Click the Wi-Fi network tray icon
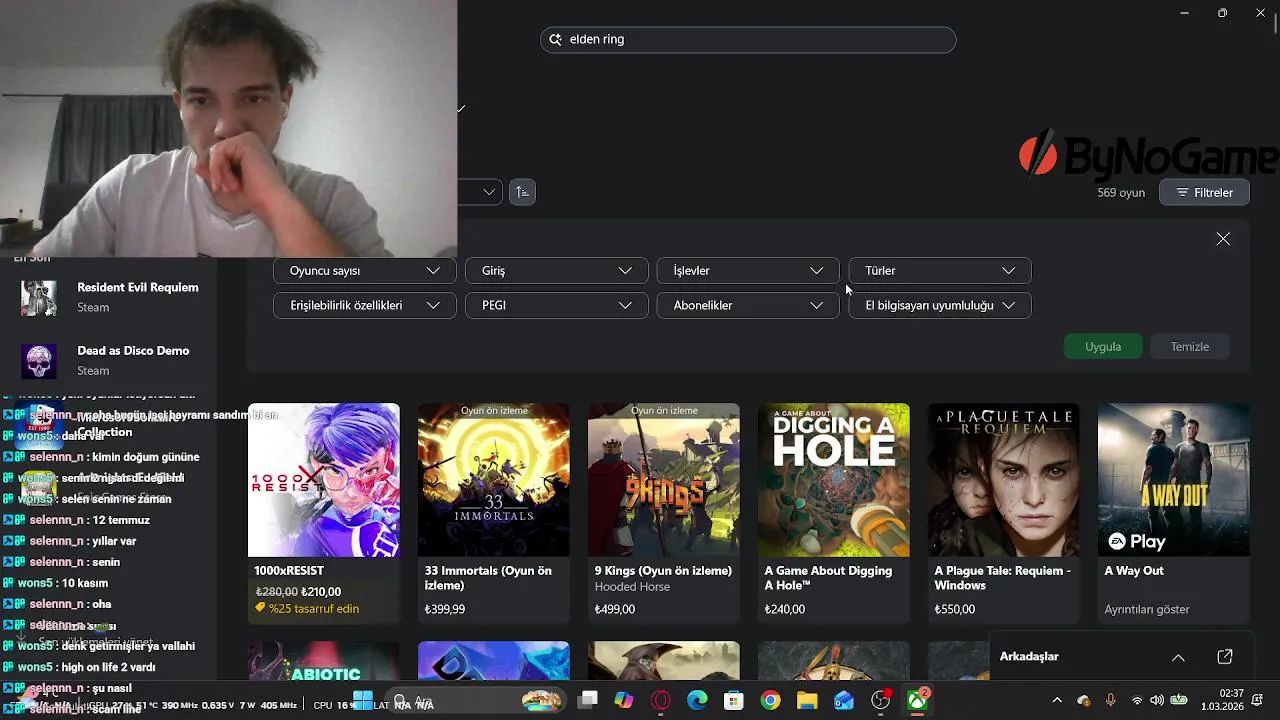The image size is (1280, 720). tap(1136, 701)
